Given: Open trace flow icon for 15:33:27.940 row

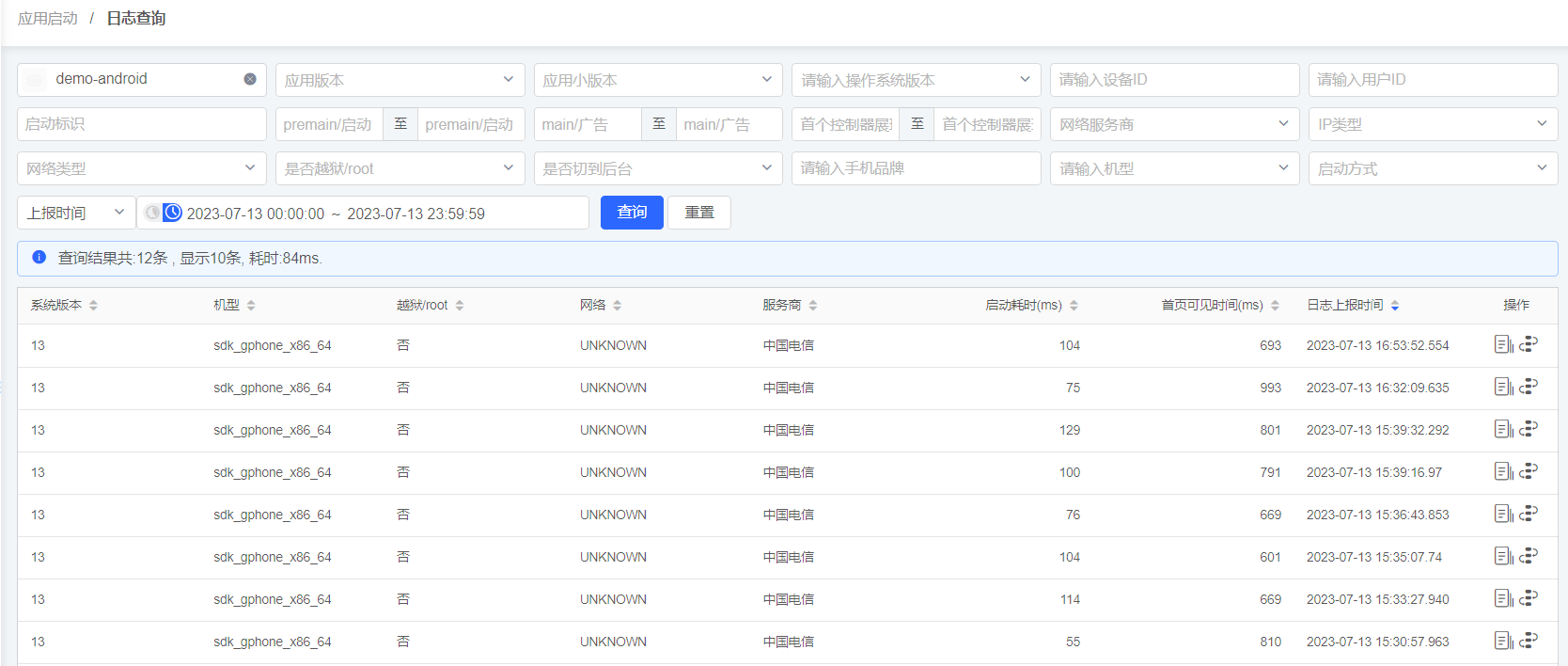Looking at the screenshot, I should [x=1529, y=597].
